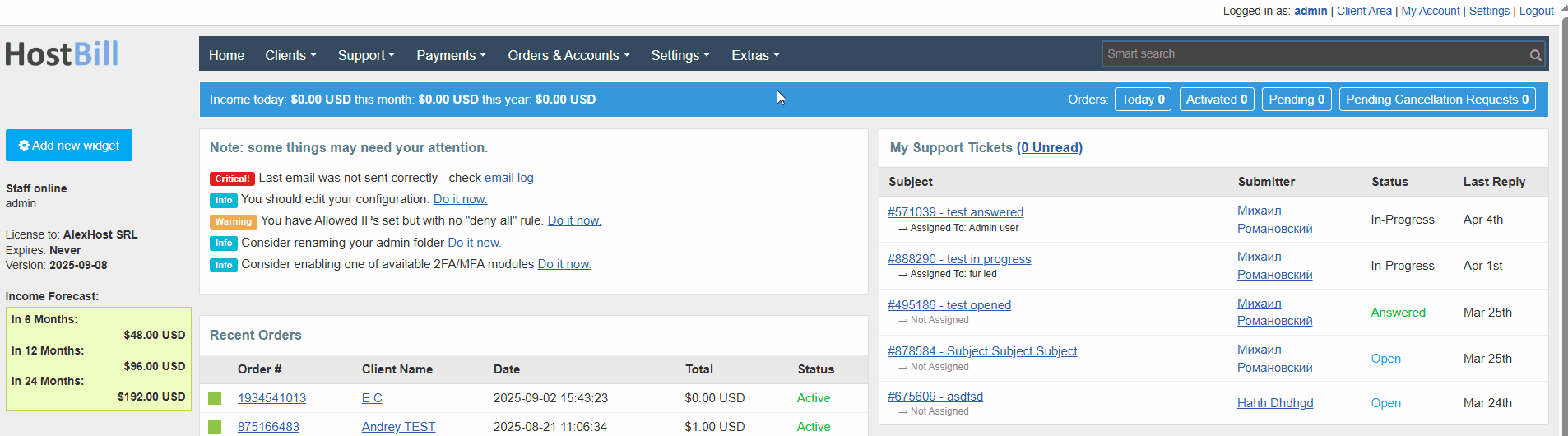Expand the Payments menu
This screenshot has height=436, width=1568.
[451, 55]
